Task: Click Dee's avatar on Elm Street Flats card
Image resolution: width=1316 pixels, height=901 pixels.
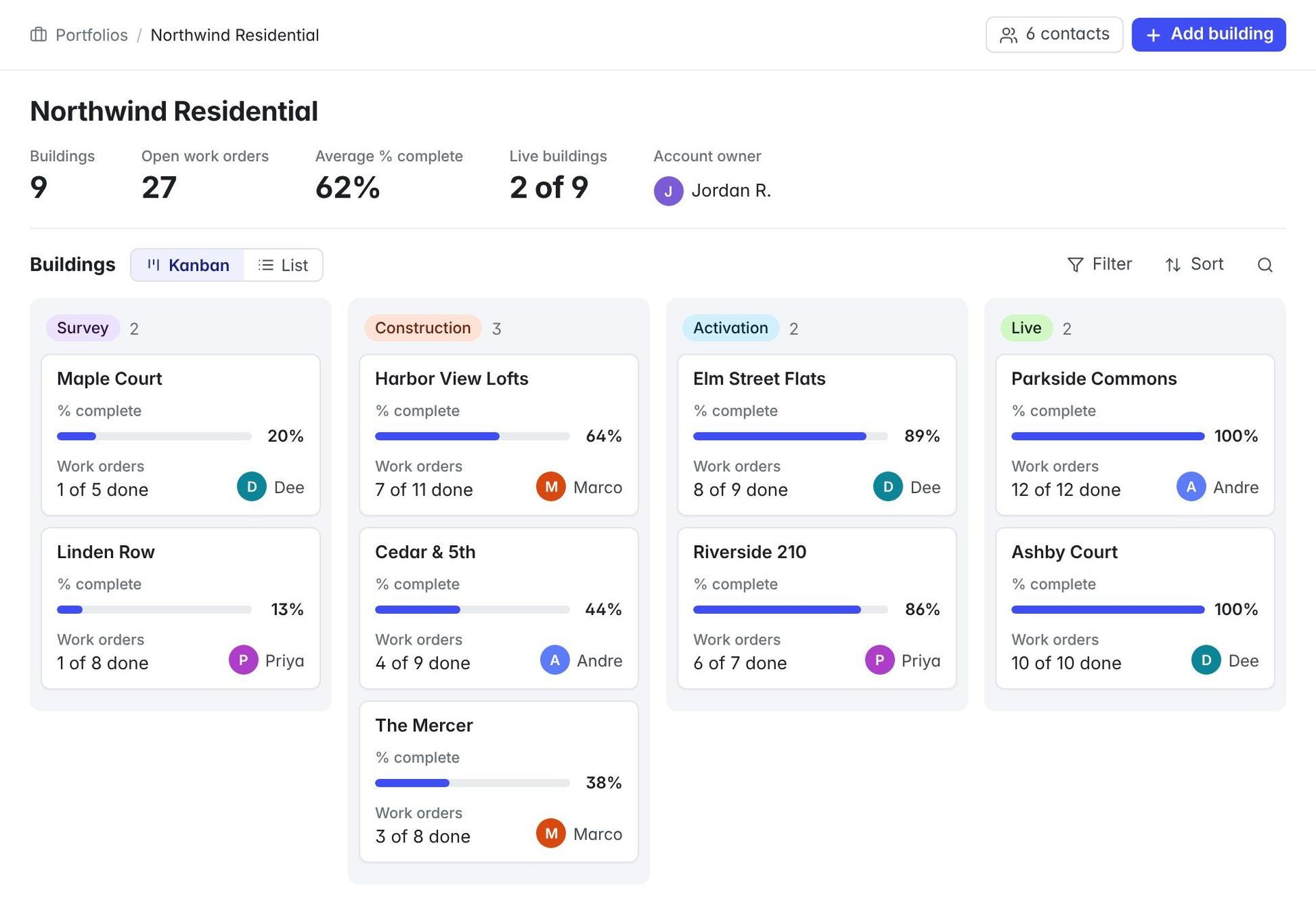Action: [888, 487]
